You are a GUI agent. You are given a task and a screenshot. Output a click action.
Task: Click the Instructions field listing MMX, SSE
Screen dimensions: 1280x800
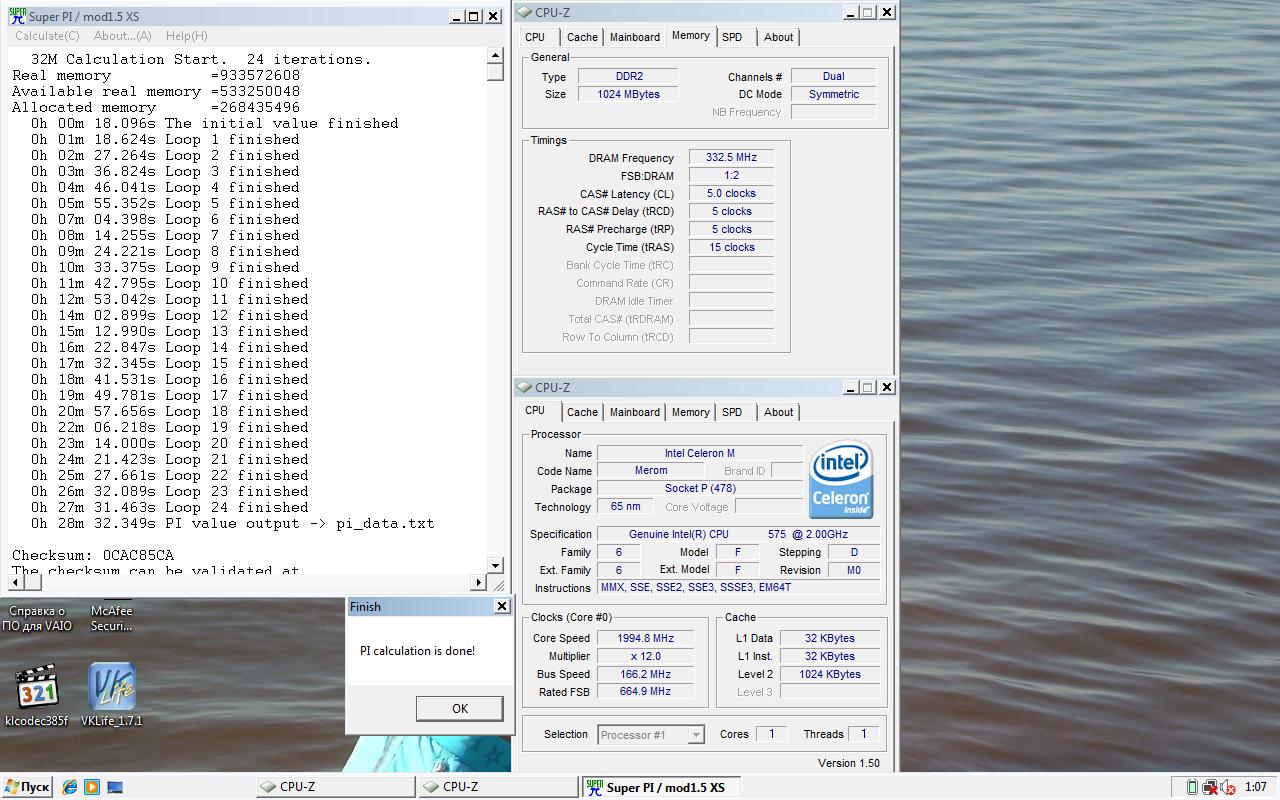click(738, 588)
